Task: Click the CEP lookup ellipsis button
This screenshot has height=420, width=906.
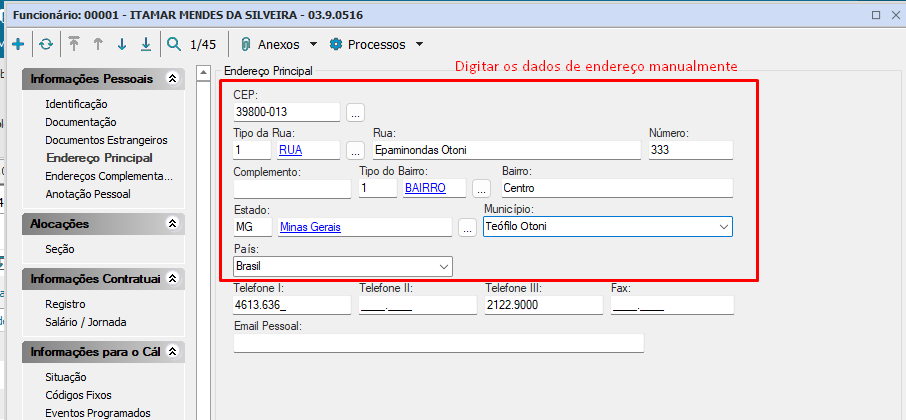Action: point(355,112)
